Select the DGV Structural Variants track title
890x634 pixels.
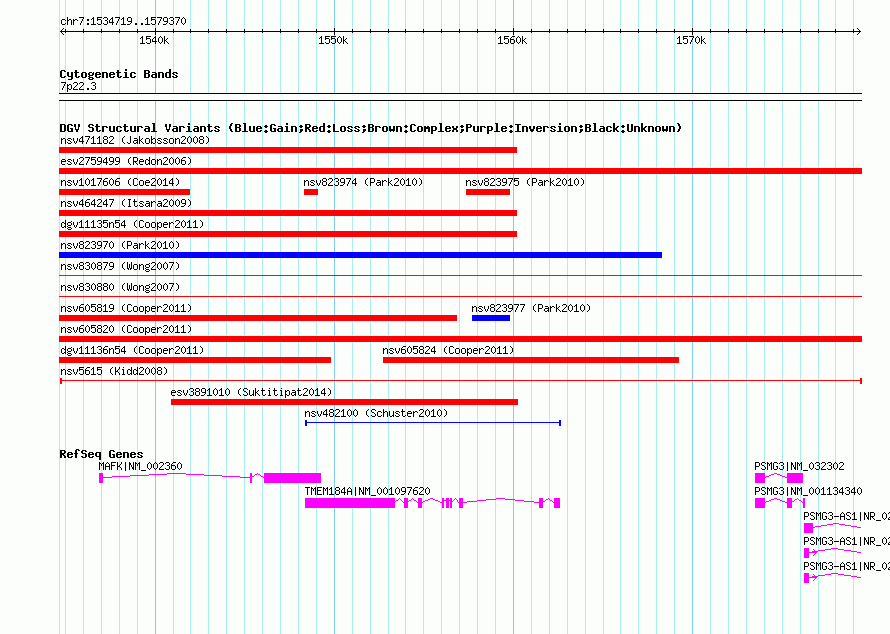pyautogui.click(x=371, y=128)
